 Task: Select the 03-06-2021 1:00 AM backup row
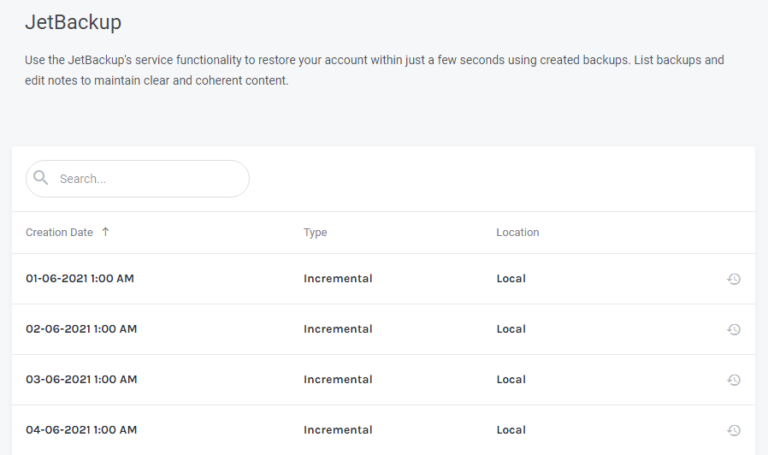coord(384,380)
